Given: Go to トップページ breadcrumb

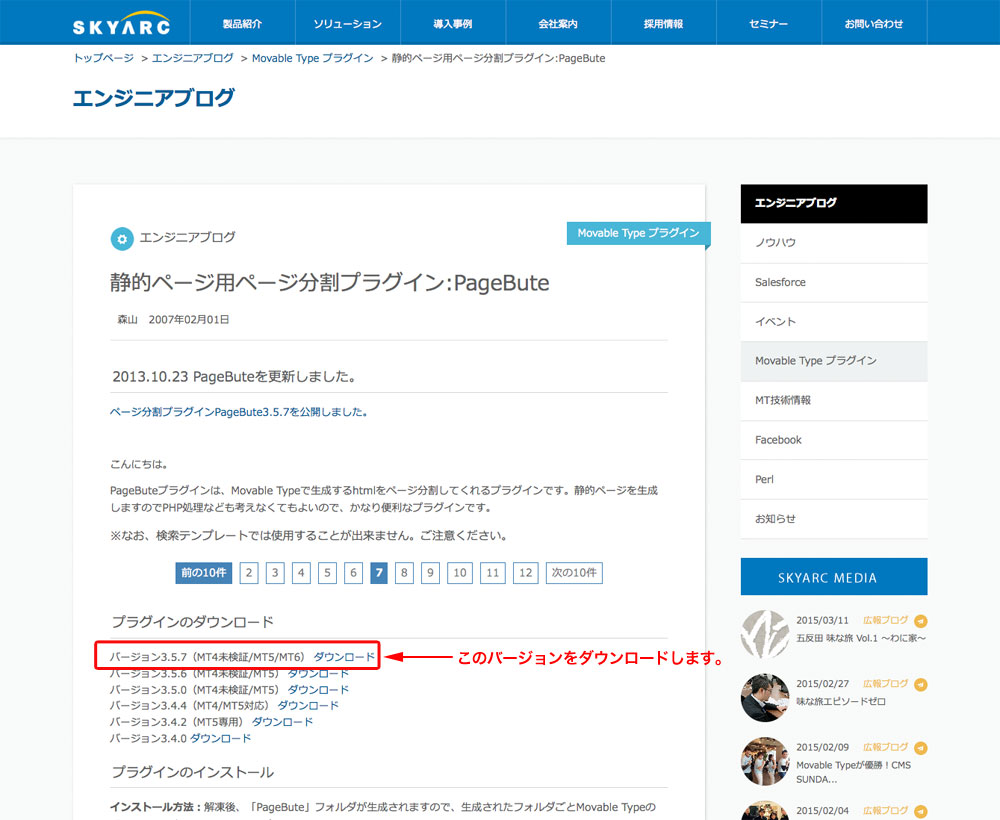Looking at the screenshot, I should click(x=103, y=58).
